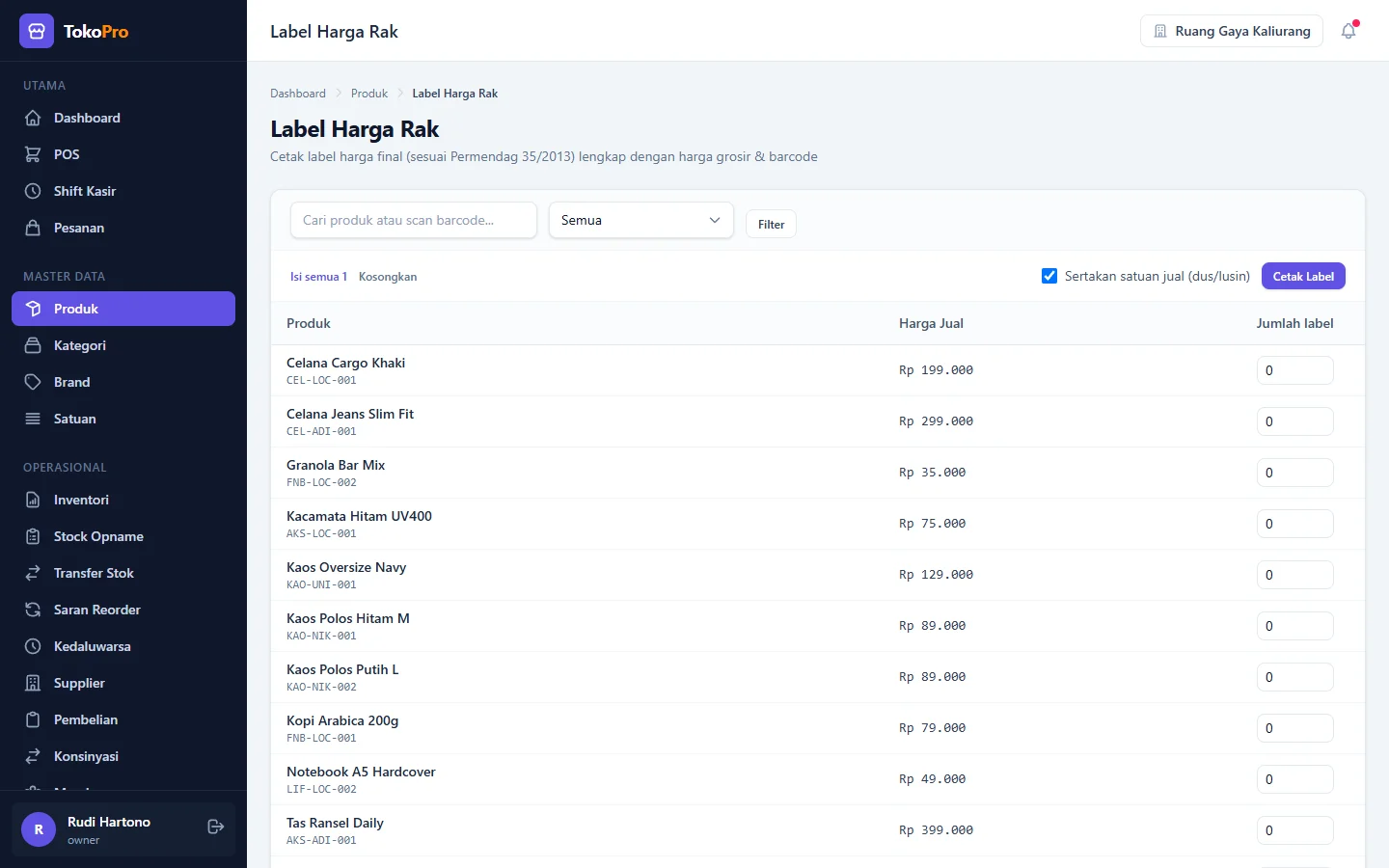Open the Semua category dropdown
Viewport: 1389px width, 868px height.
tap(641, 220)
